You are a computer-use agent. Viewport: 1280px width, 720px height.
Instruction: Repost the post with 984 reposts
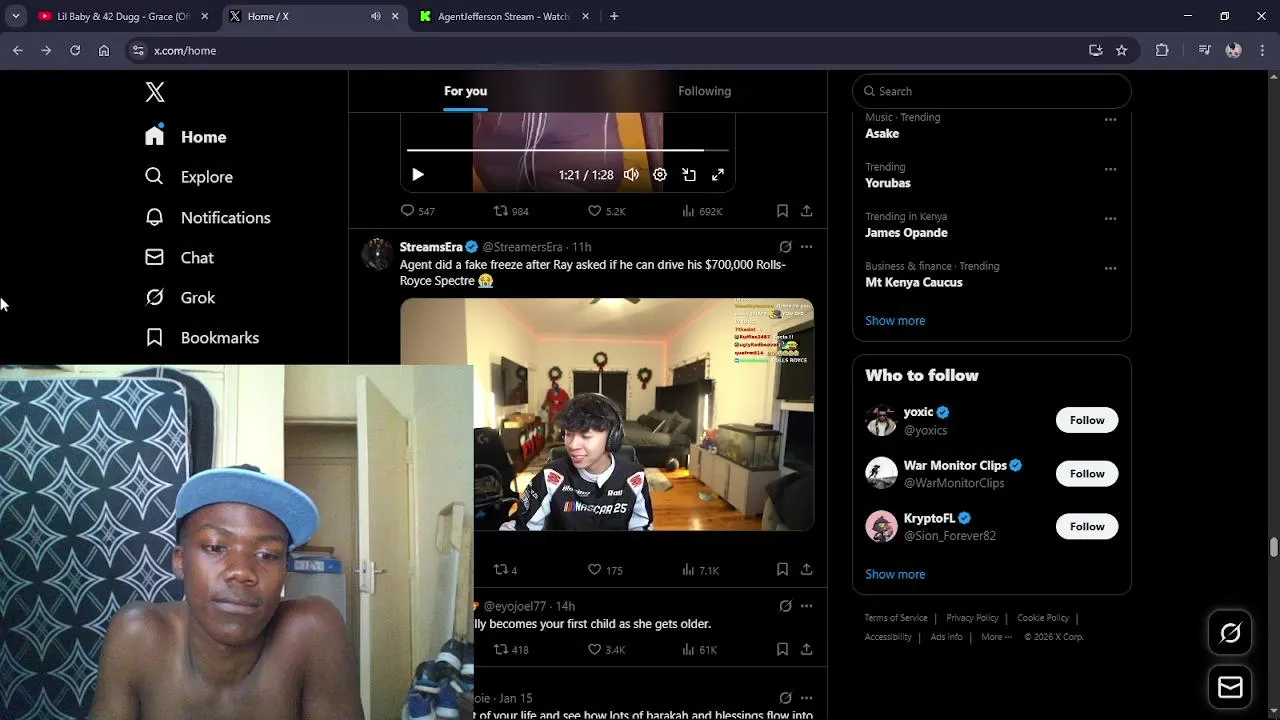[511, 211]
